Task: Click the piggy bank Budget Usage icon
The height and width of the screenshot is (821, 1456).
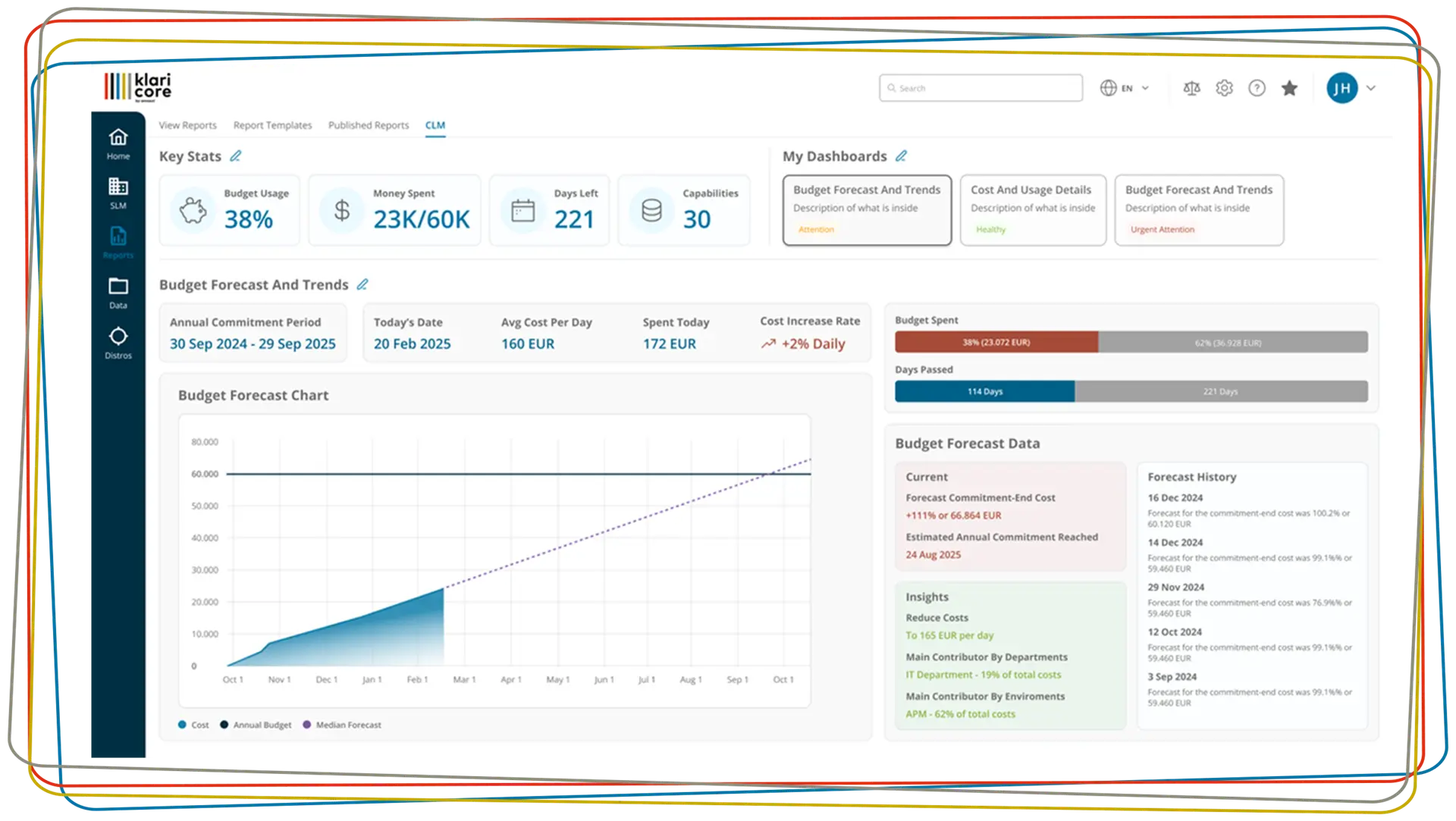Action: pyautogui.click(x=193, y=210)
